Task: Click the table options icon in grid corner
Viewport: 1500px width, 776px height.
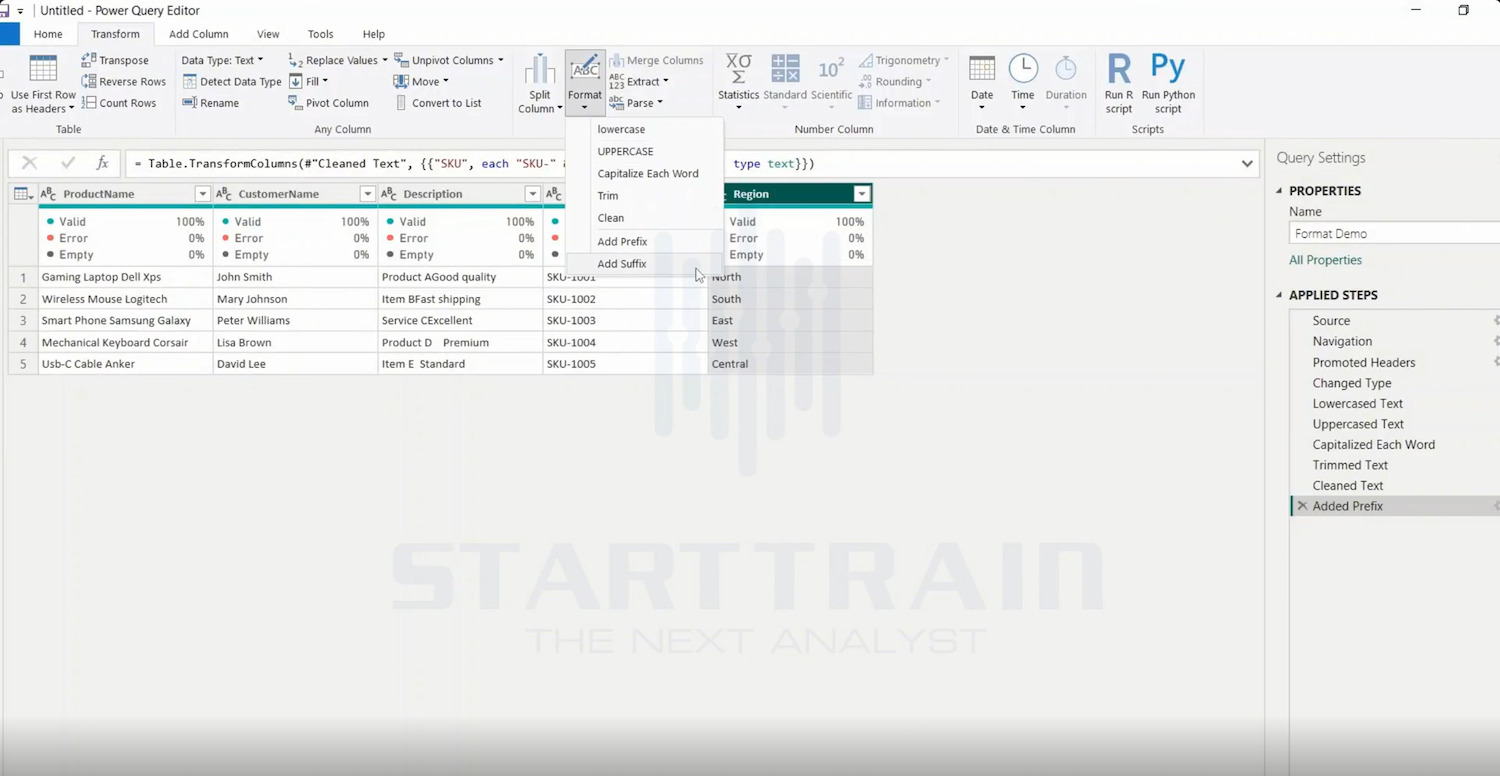Action: click(23, 194)
